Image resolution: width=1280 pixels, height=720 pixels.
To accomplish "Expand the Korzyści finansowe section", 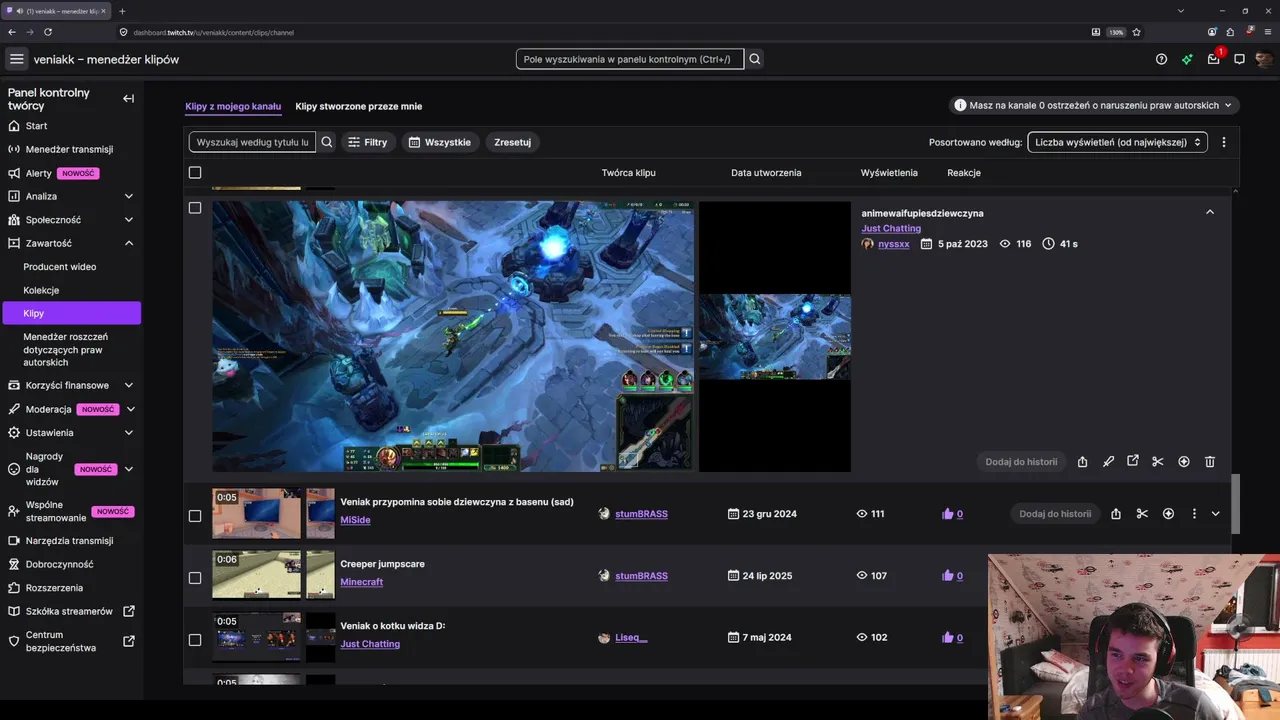I will coord(129,385).
